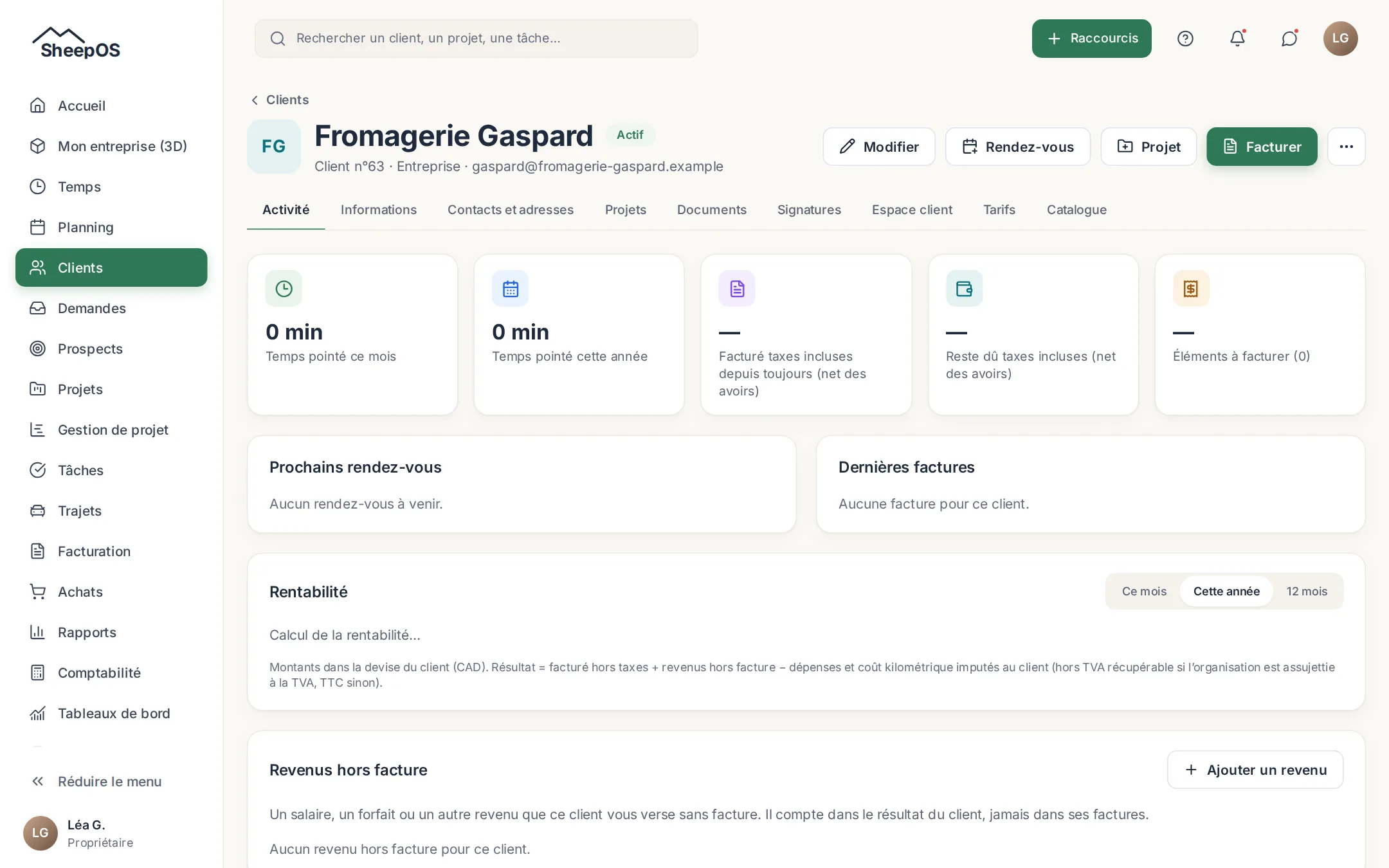Screen dimensions: 1389x868
Task: Switch to the Espace client tab
Action: click(x=912, y=210)
